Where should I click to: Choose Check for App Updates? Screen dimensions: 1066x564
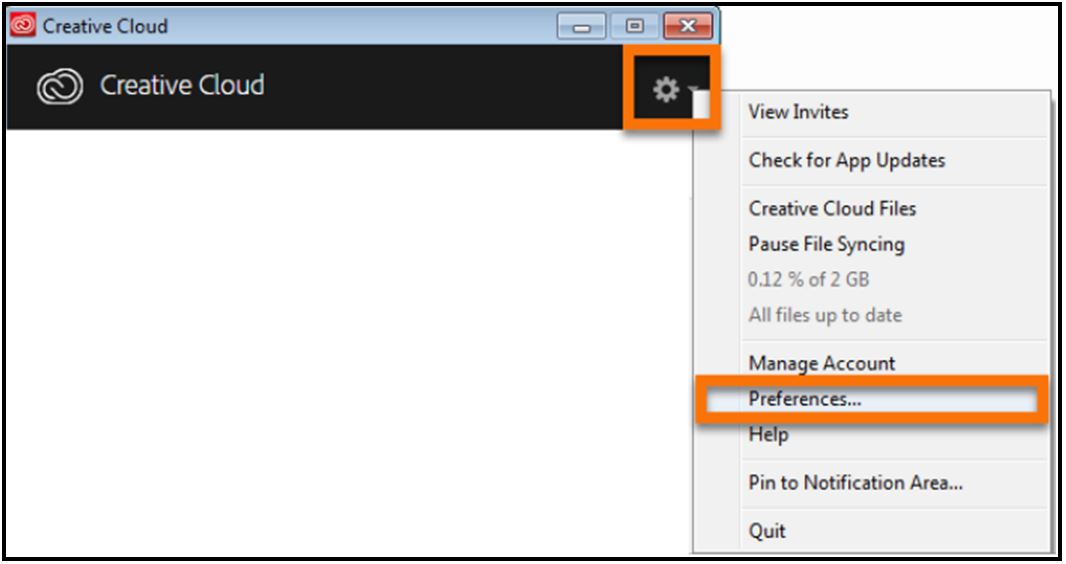pyautogui.click(x=846, y=160)
